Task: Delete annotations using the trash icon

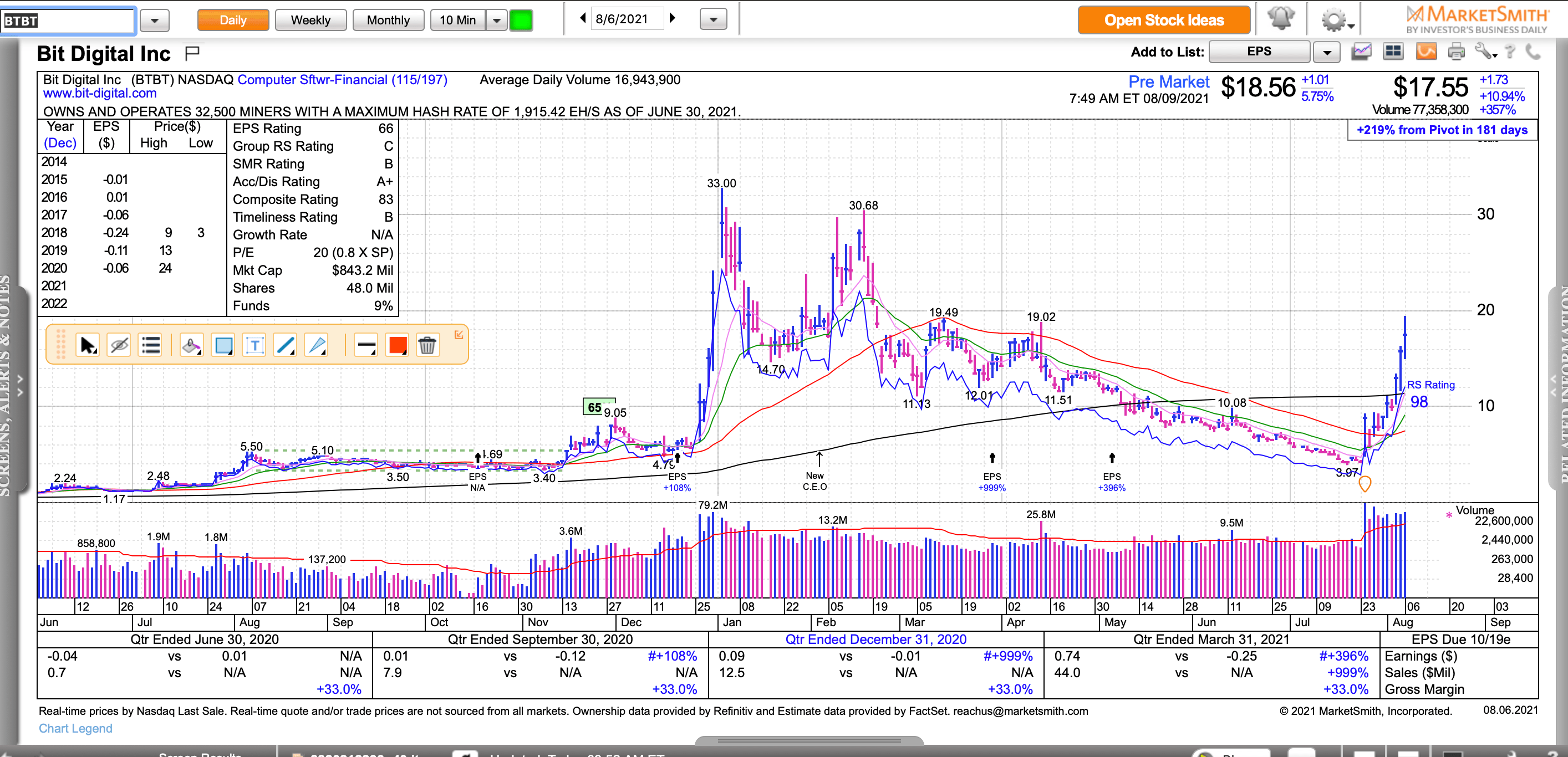Action: pyautogui.click(x=428, y=345)
